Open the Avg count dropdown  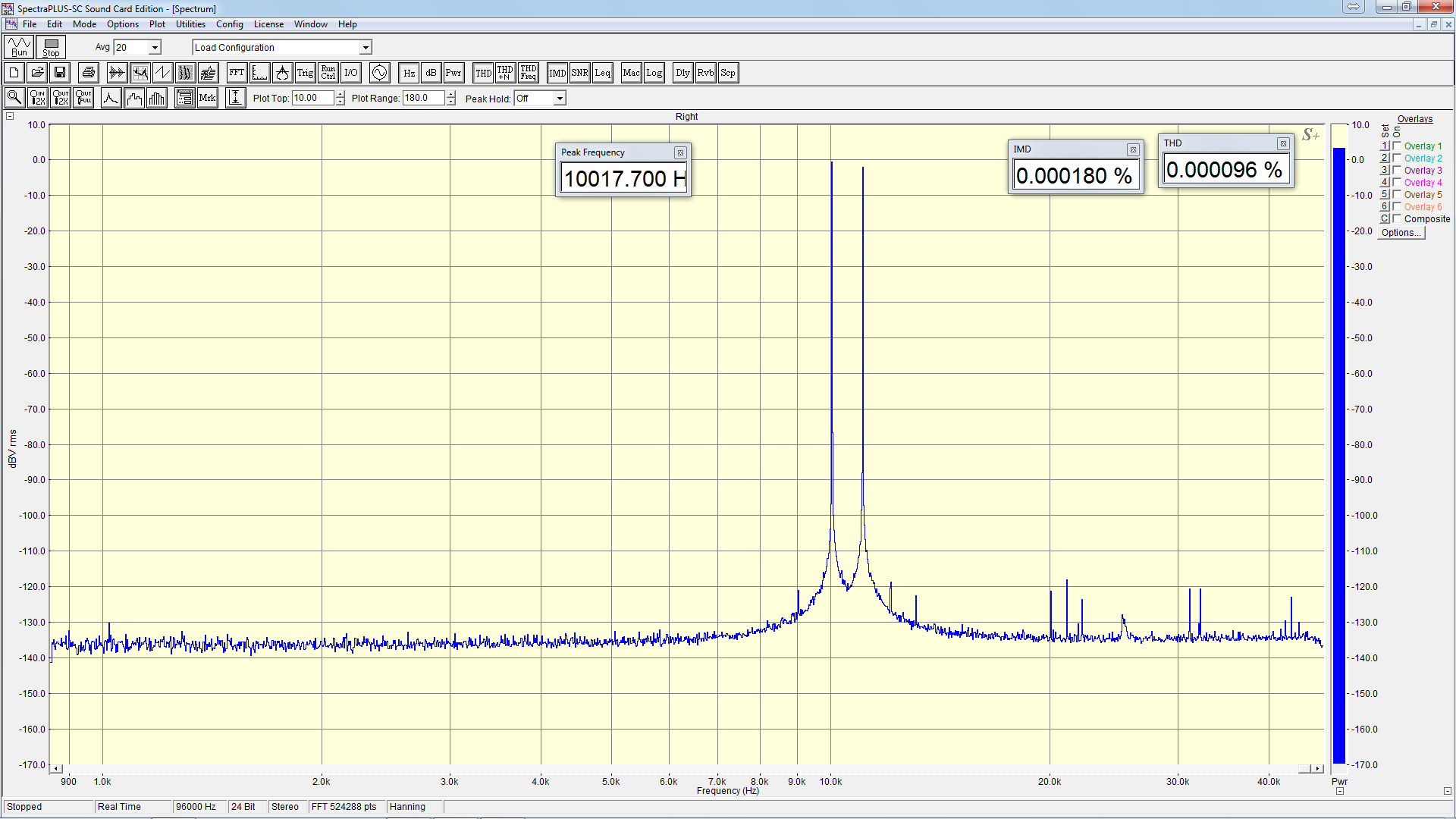tap(155, 48)
